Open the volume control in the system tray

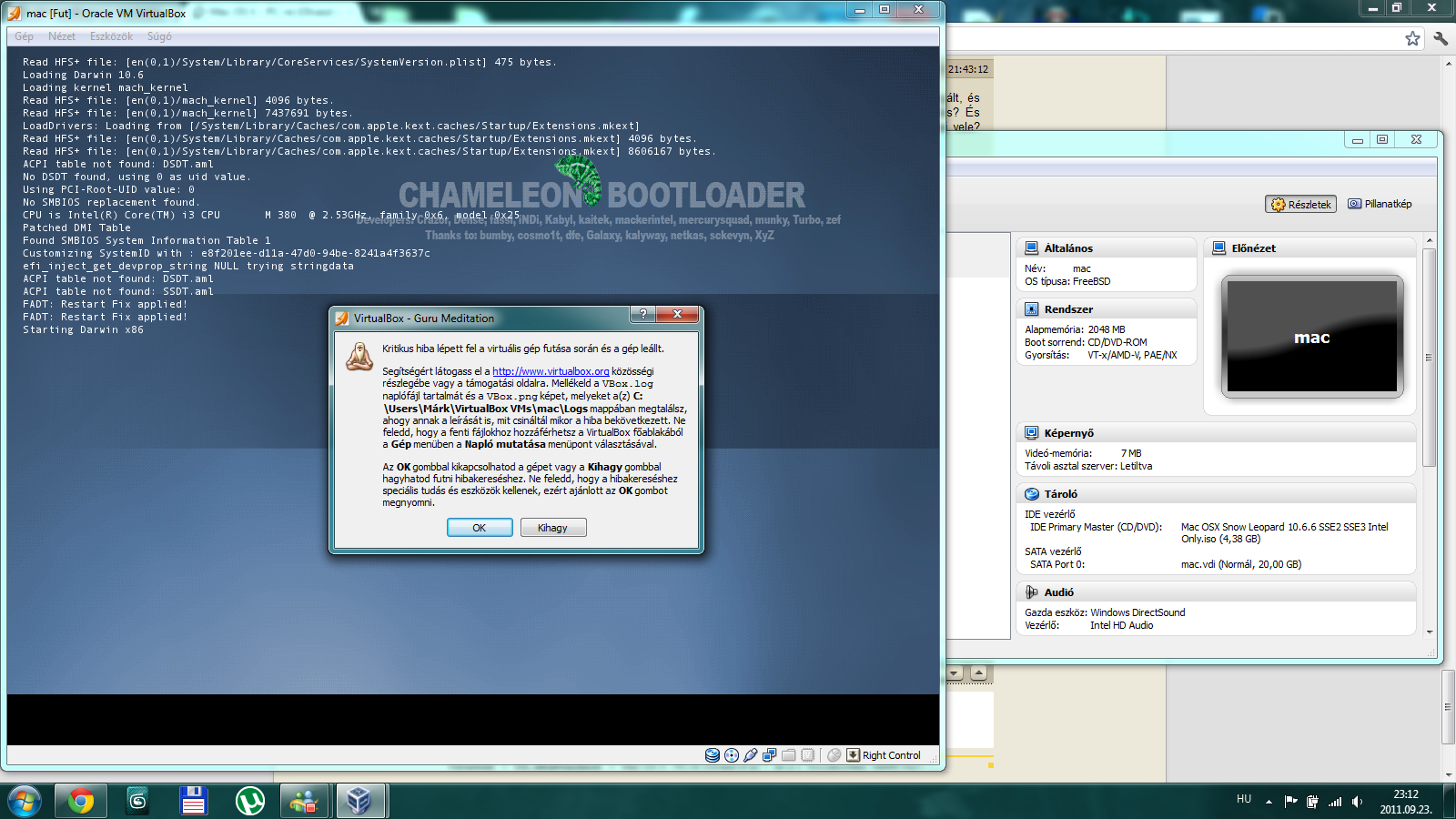(1357, 802)
